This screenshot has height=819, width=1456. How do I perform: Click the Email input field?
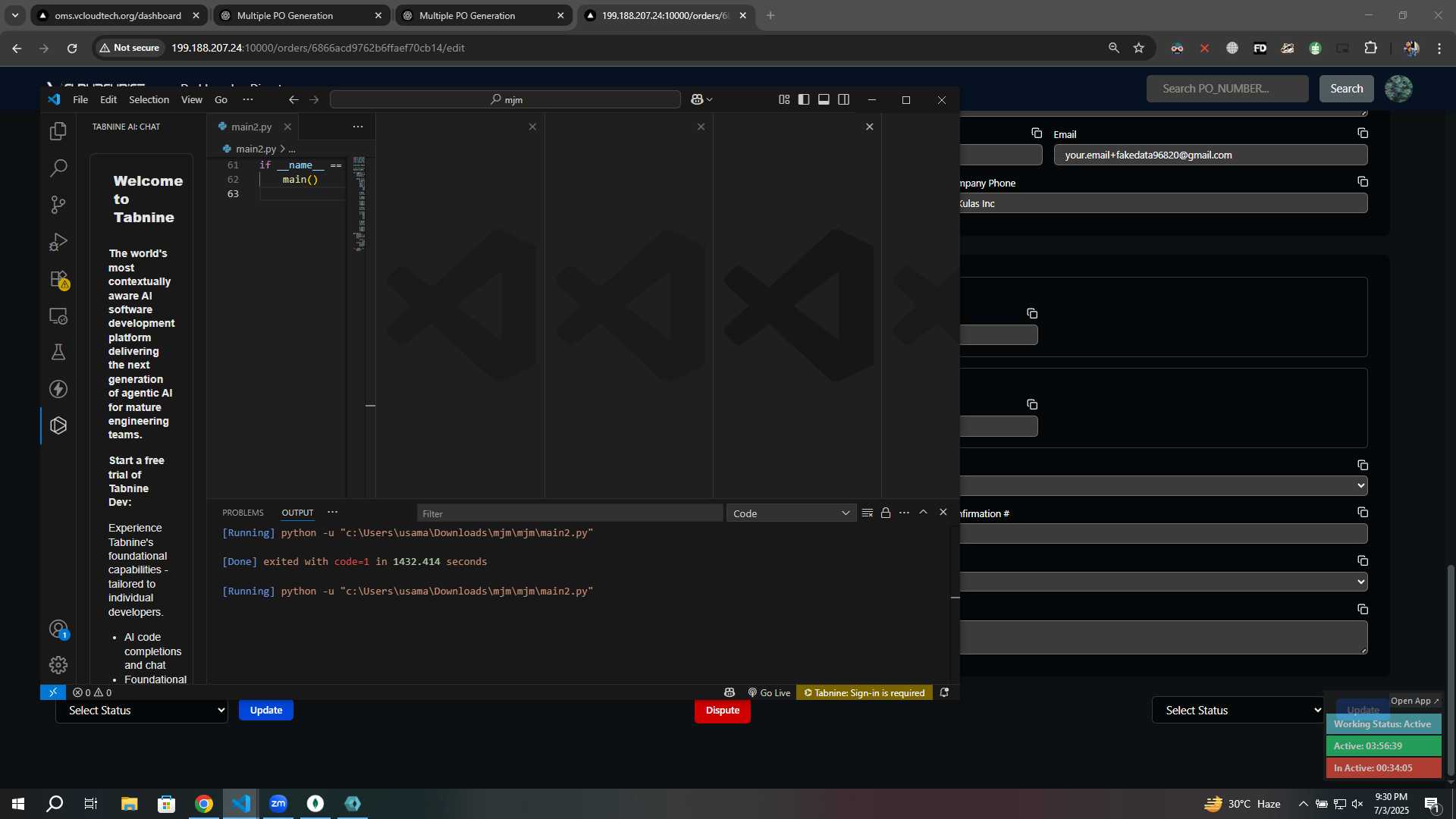coord(1211,155)
